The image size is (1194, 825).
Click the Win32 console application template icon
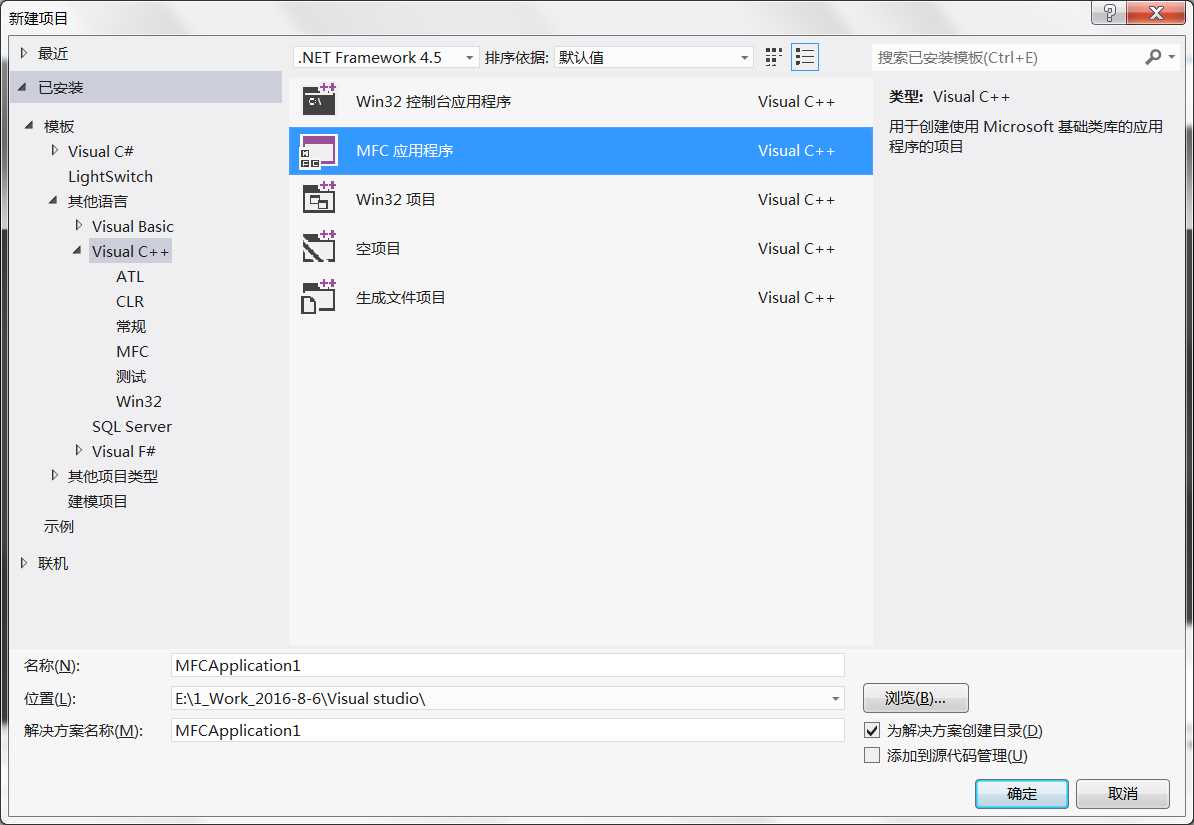(x=319, y=101)
